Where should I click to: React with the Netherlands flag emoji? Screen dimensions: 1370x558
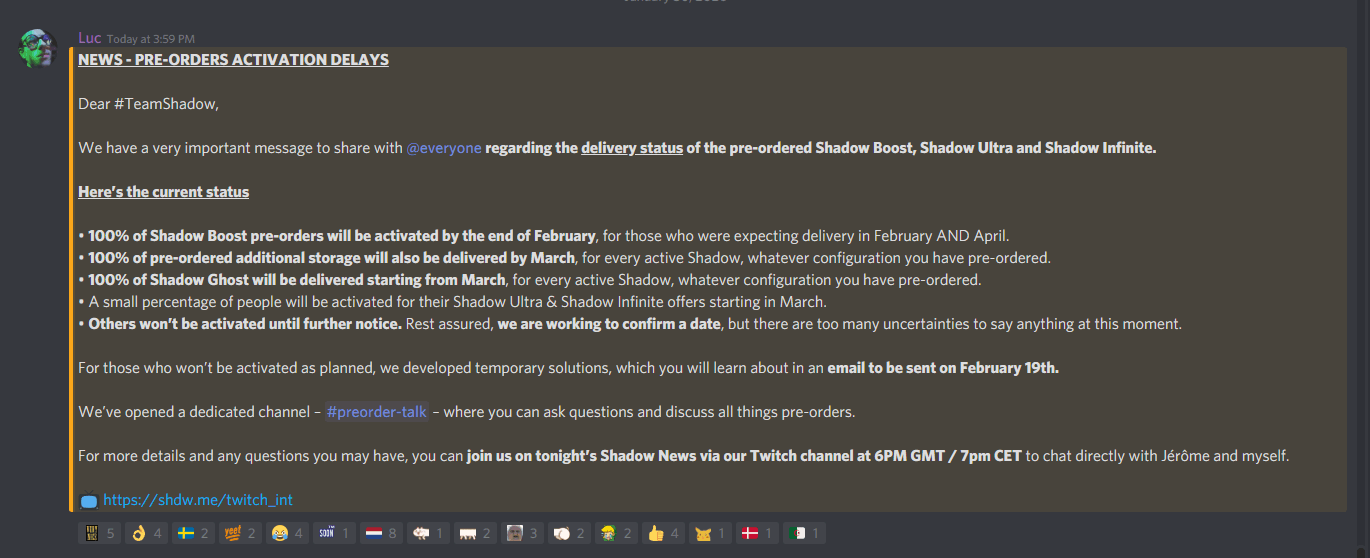pyautogui.click(x=381, y=534)
